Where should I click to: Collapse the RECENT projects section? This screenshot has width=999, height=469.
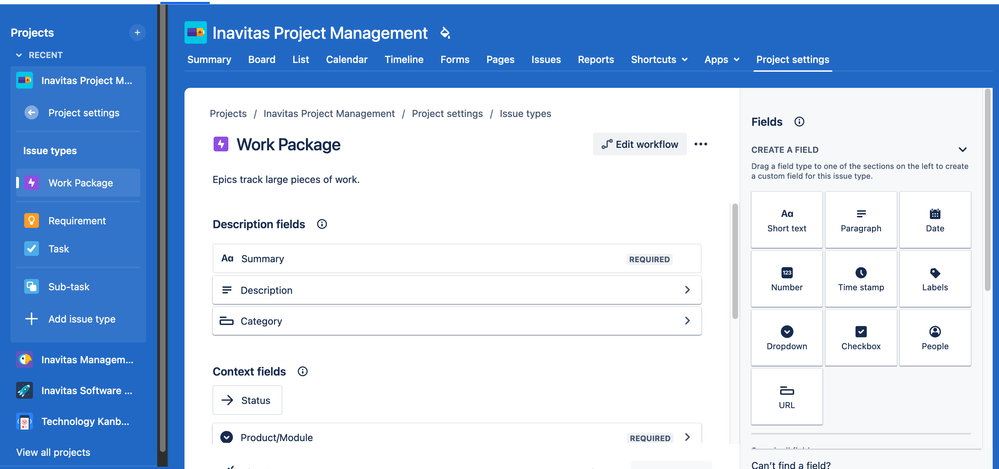19,55
